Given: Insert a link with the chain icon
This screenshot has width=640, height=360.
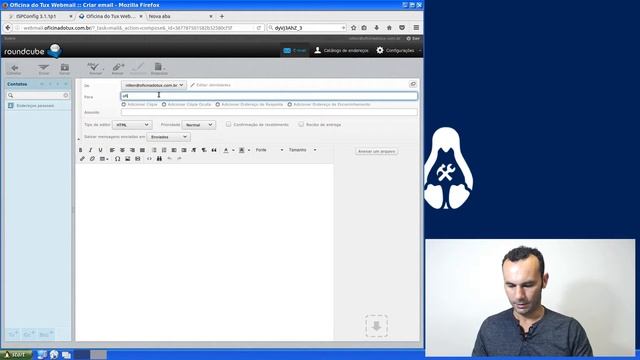Looking at the screenshot, I should point(82,159).
